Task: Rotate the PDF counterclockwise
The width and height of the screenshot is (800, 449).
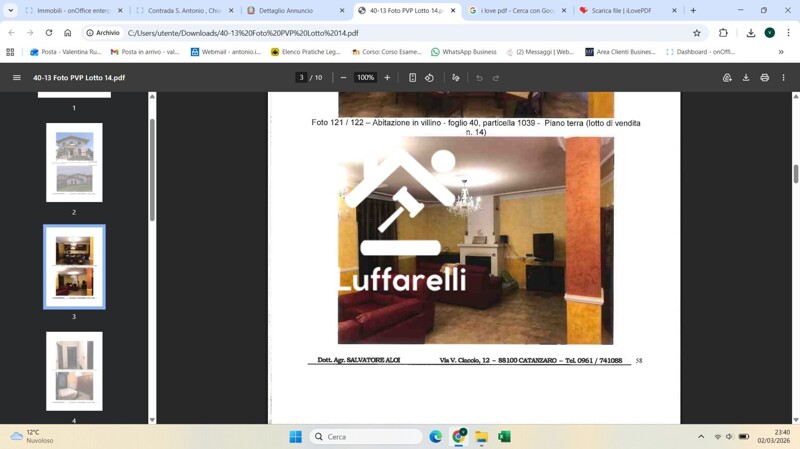Action: tap(430, 78)
